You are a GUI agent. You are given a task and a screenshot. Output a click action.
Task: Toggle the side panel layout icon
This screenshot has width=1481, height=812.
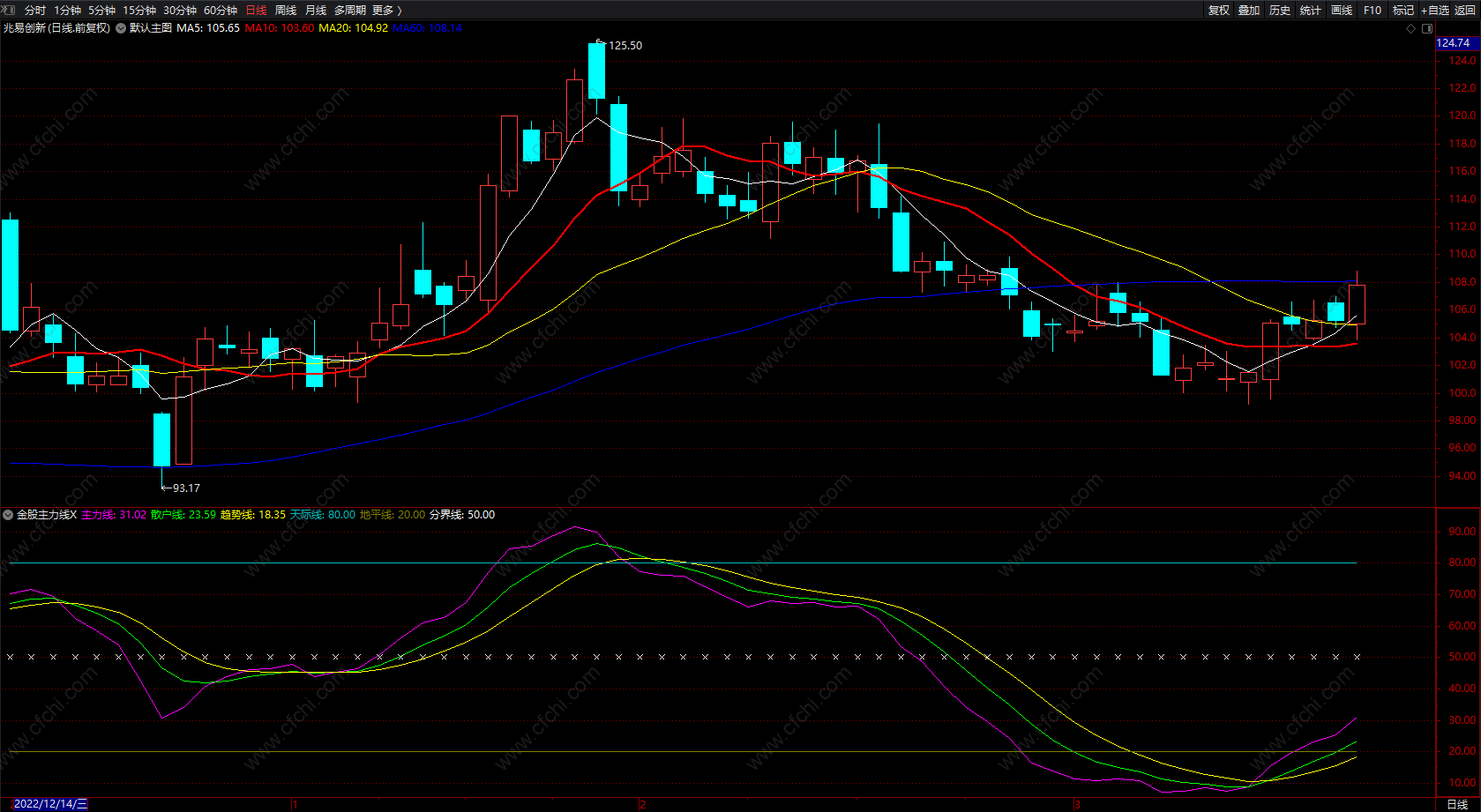(x=1427, y=28)
